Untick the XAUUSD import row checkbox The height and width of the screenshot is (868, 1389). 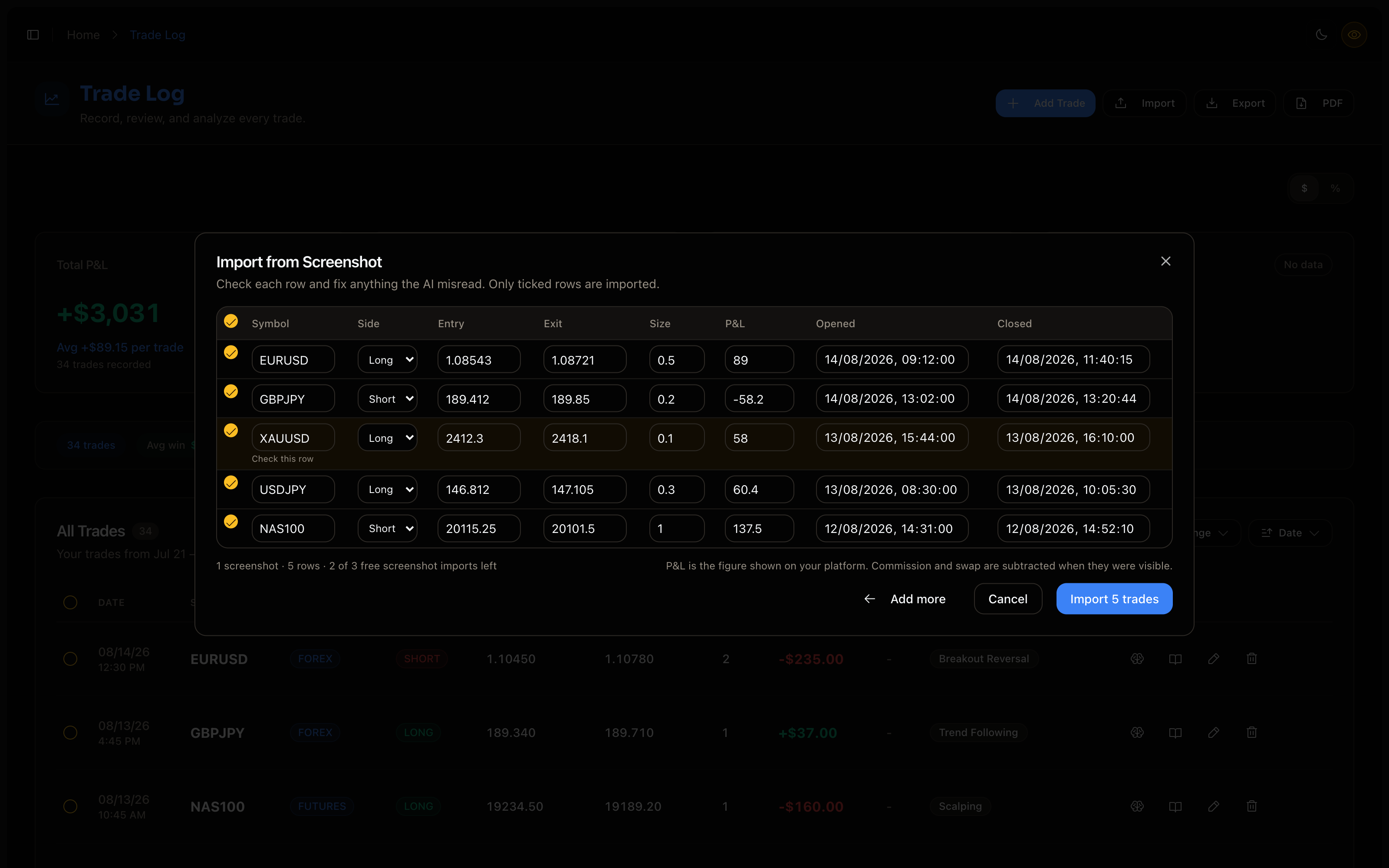click(231, 430)
